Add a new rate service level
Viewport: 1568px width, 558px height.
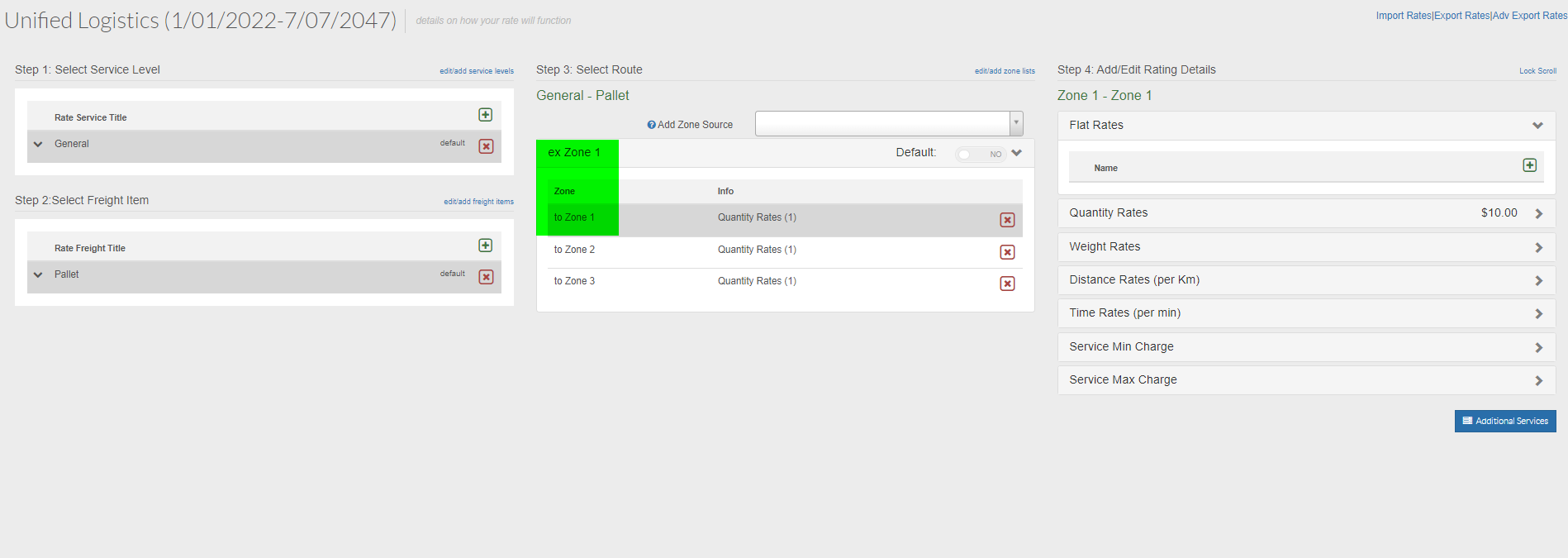(486, 115)
